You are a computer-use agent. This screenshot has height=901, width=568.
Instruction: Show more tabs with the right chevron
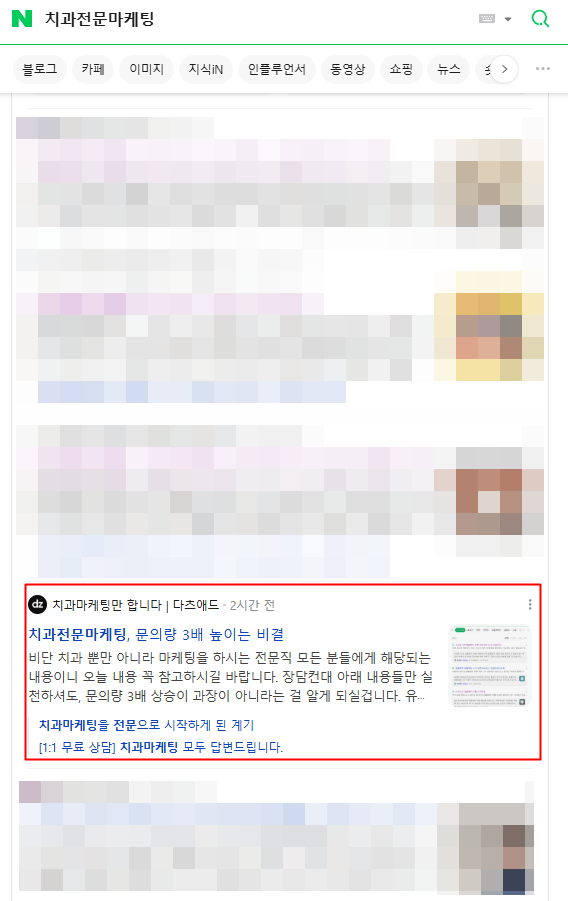(x=504, y=69)
